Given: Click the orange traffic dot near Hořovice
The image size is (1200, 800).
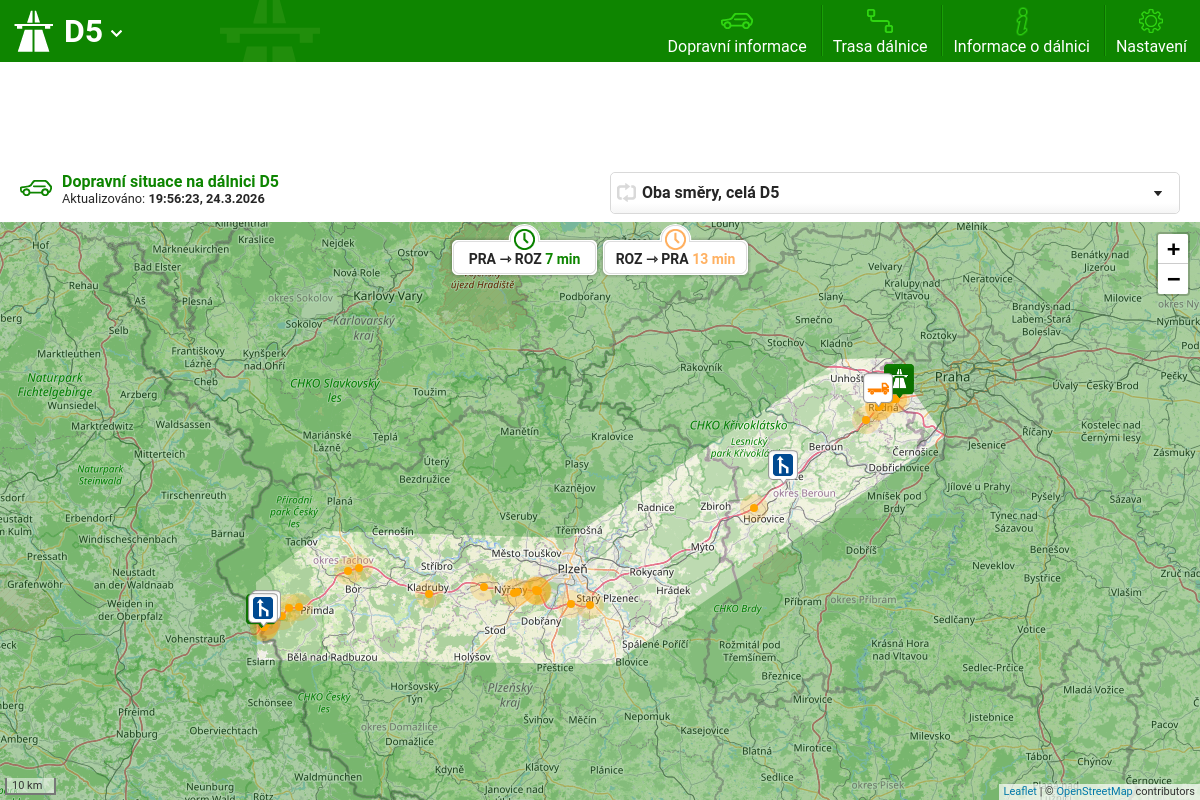Looking at the screenshot, I should (x=753, y=508).
